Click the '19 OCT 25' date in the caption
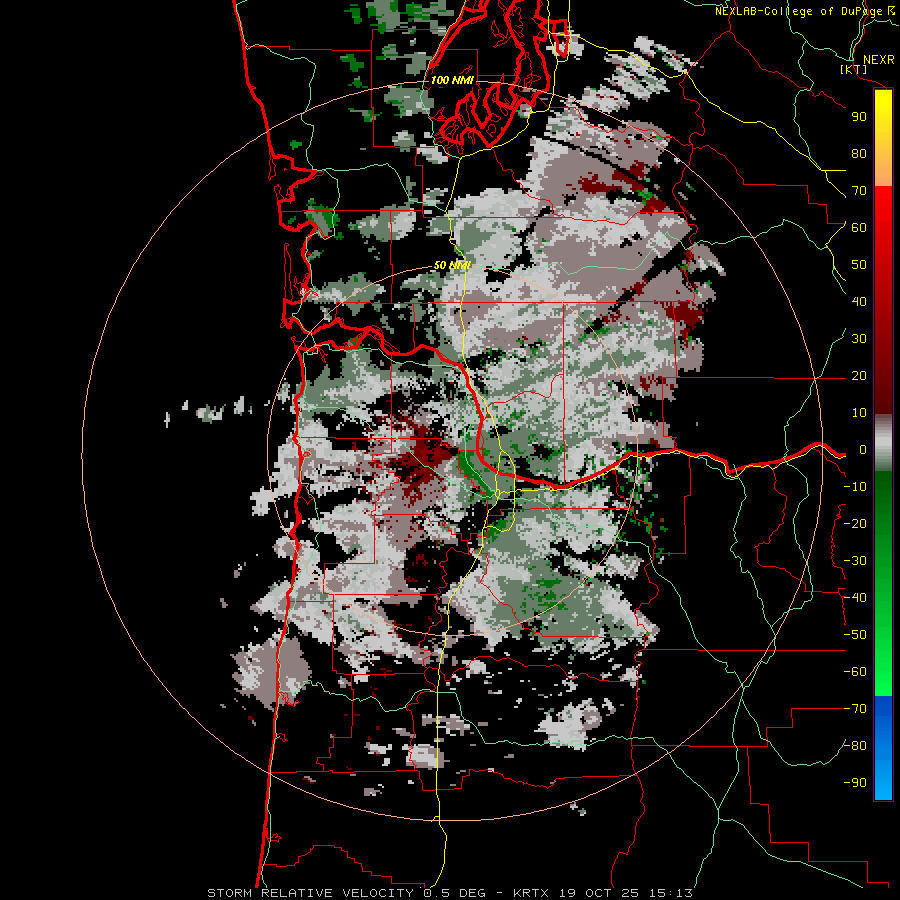900x900 pixels. [599, 893]
